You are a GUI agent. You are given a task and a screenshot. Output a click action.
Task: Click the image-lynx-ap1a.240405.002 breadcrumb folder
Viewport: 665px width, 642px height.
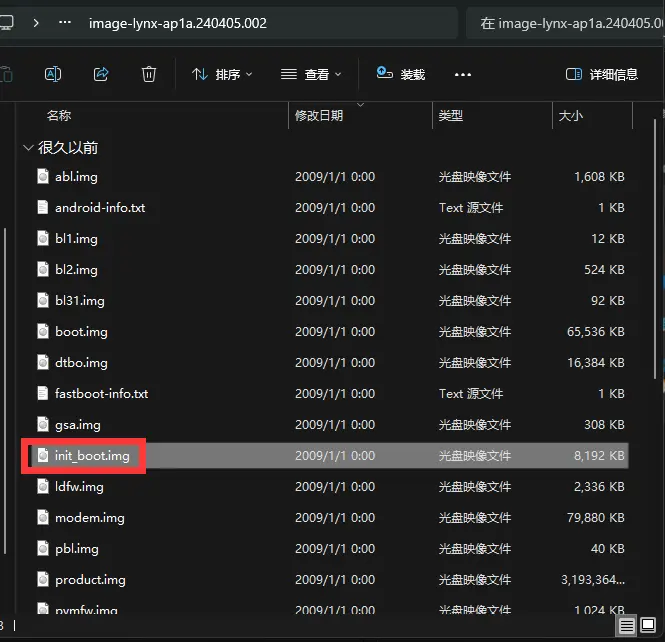click(x=178, y=23)
